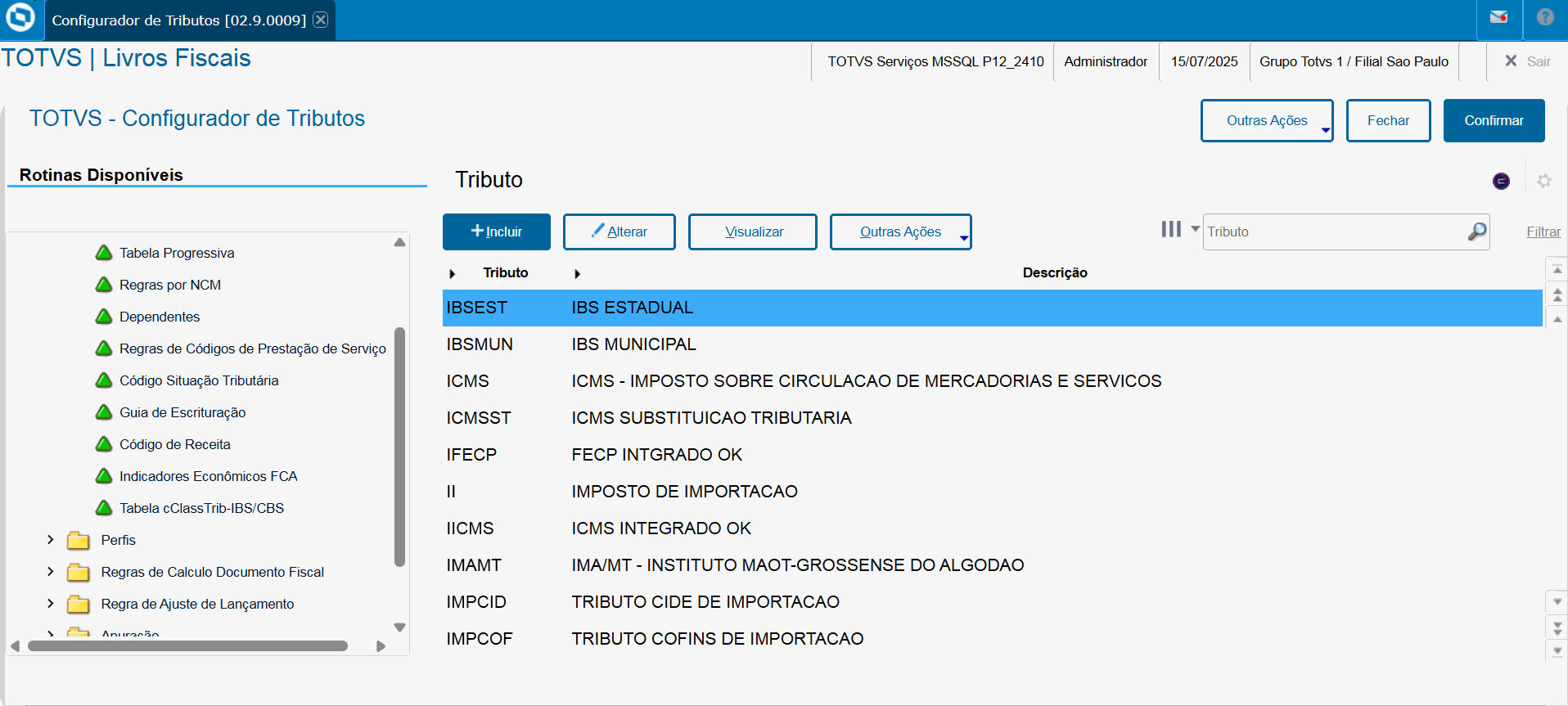The width and height of the screenshot is (1568, 706).
Task: Jump to first record in grid
Action: tap(1557, 268)
